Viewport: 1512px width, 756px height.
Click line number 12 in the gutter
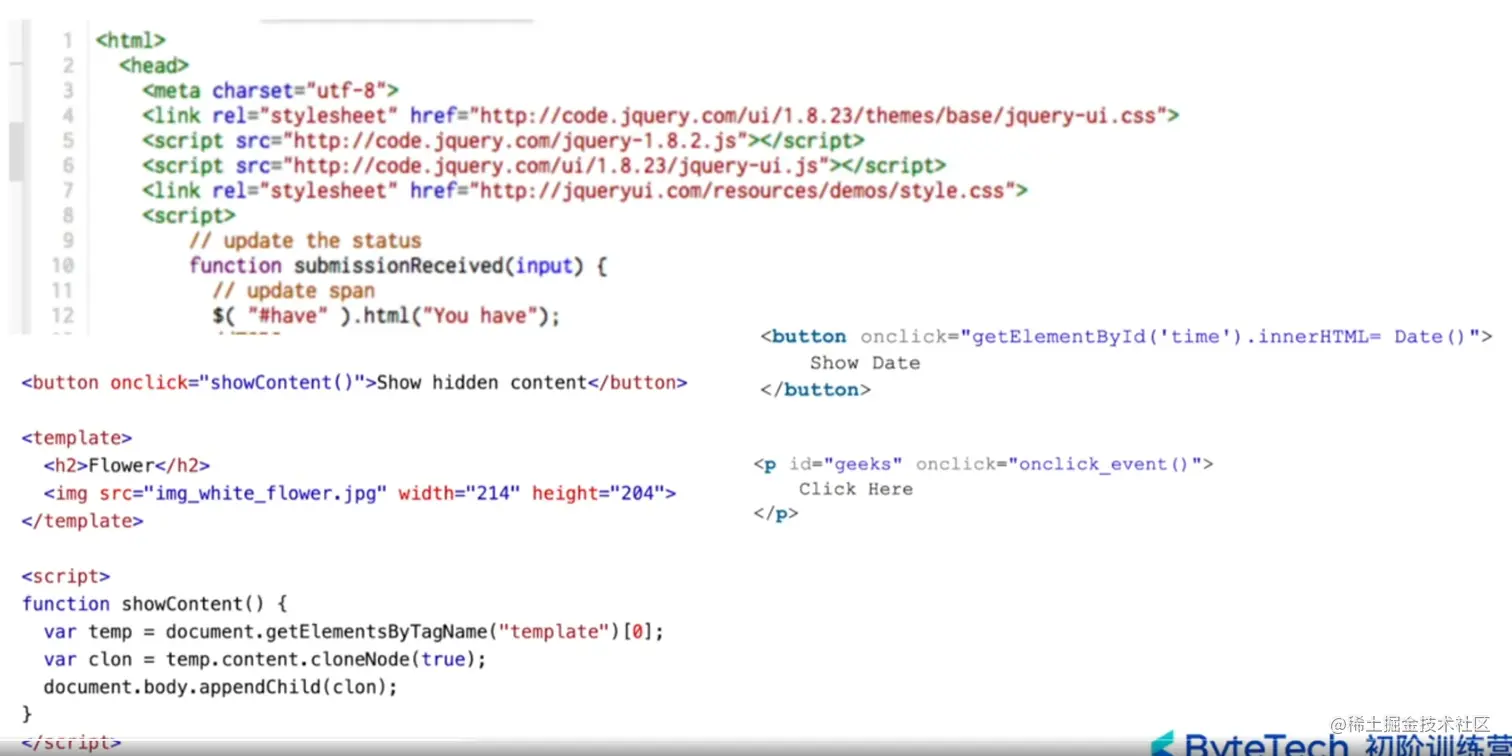pos(62,316)
